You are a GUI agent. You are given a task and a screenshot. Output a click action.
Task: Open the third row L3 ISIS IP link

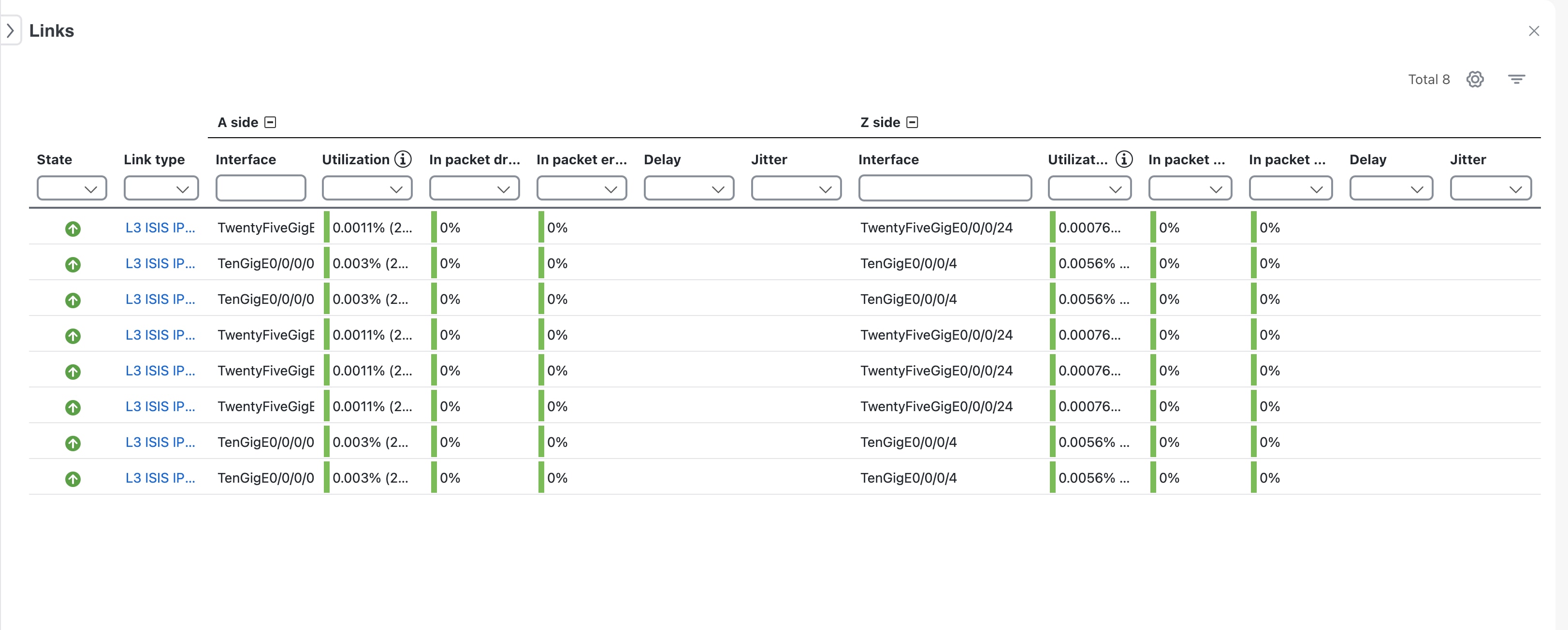point(160,300)
